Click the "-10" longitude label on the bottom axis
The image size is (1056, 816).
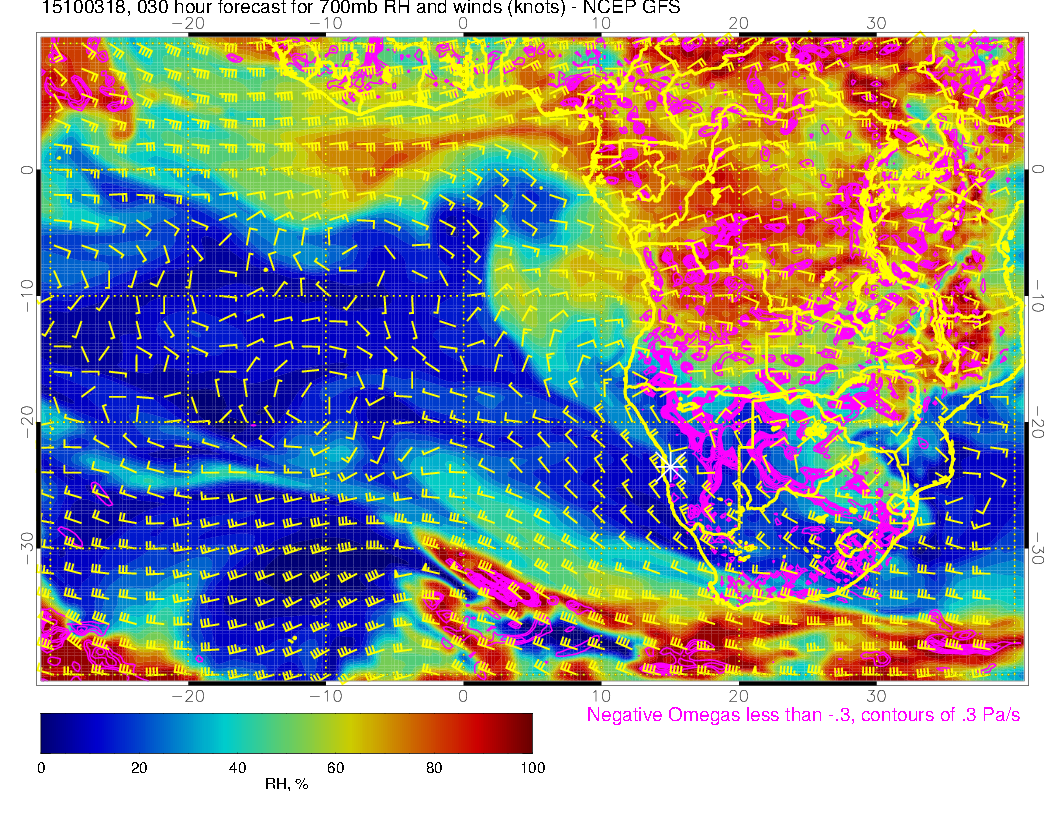coord(326,696)
